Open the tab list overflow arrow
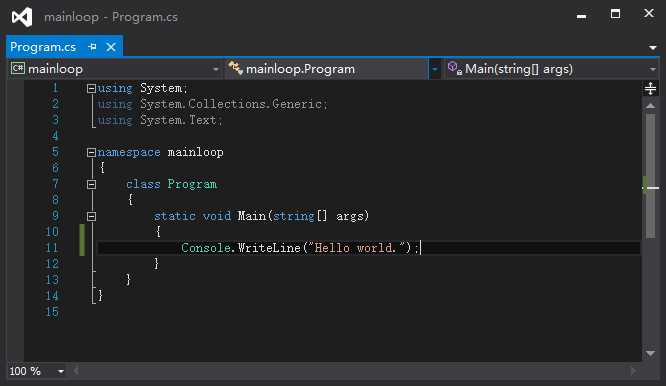The height and width of the screenshot is (386, 666). coord(652,48)
